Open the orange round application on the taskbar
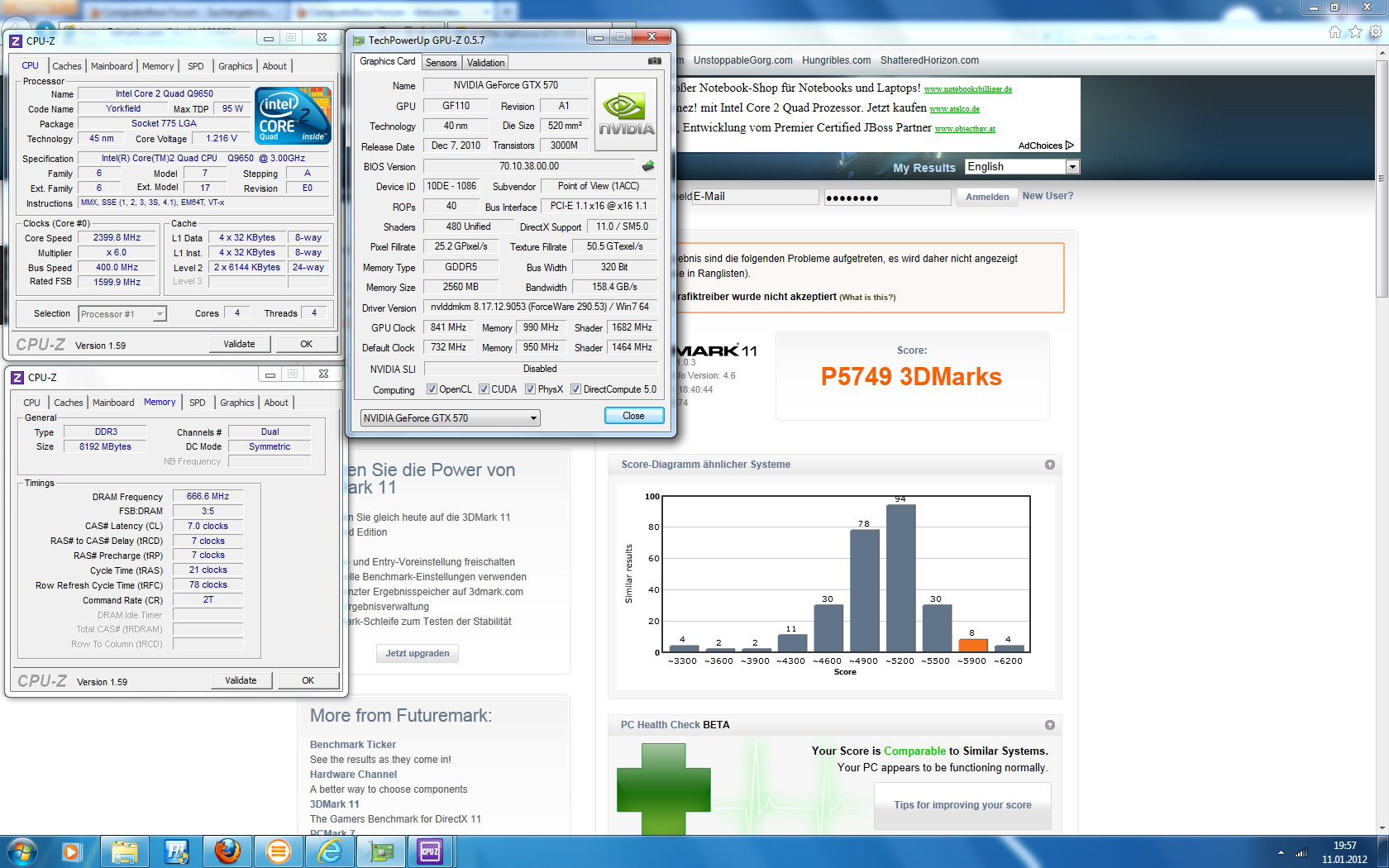Image resolution: width=1389 pixels, height=868 pixels. tap(279, 851)
